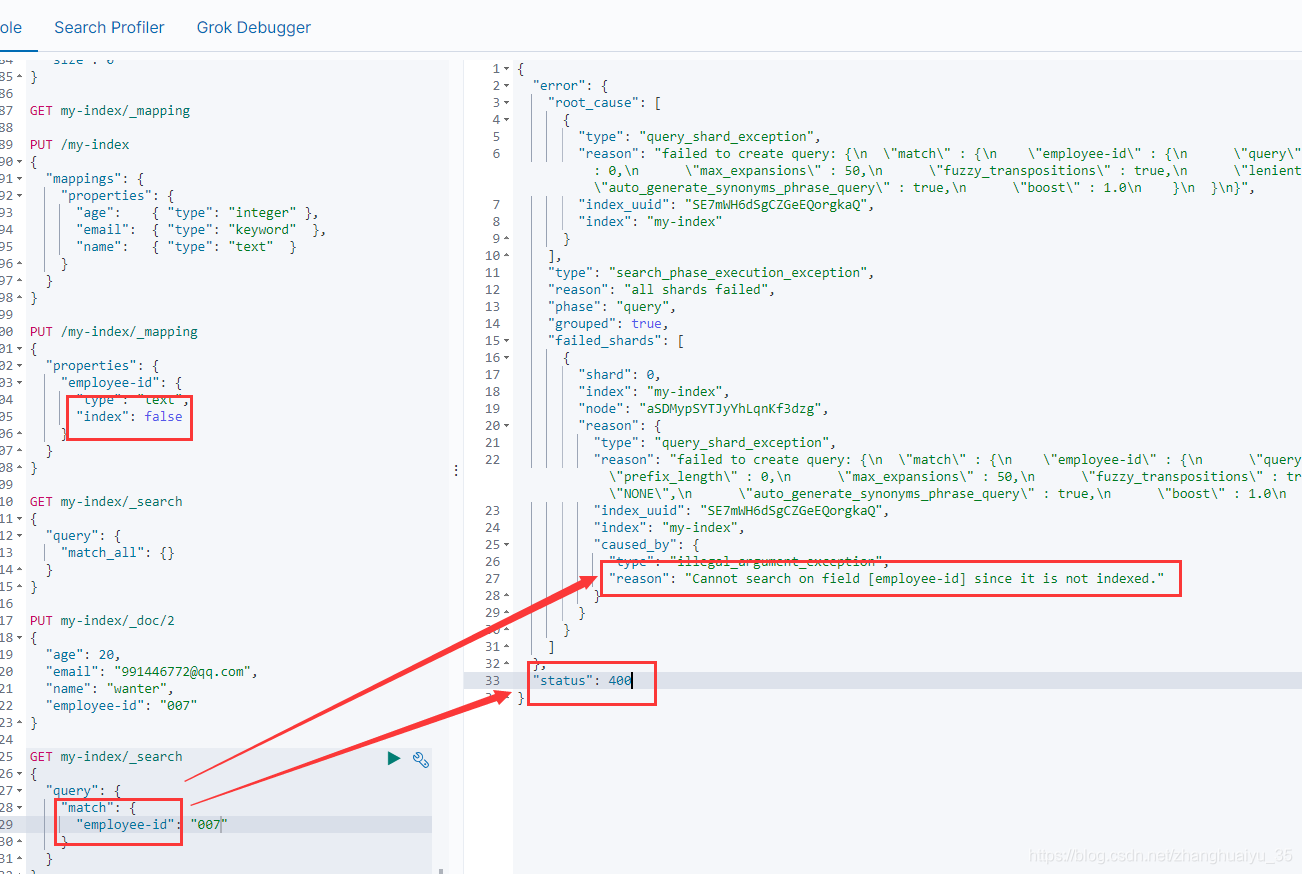Click the "PUT /my-index/_mapping" request line
This screenshot has width=1302, height=874.
point(113,331)
